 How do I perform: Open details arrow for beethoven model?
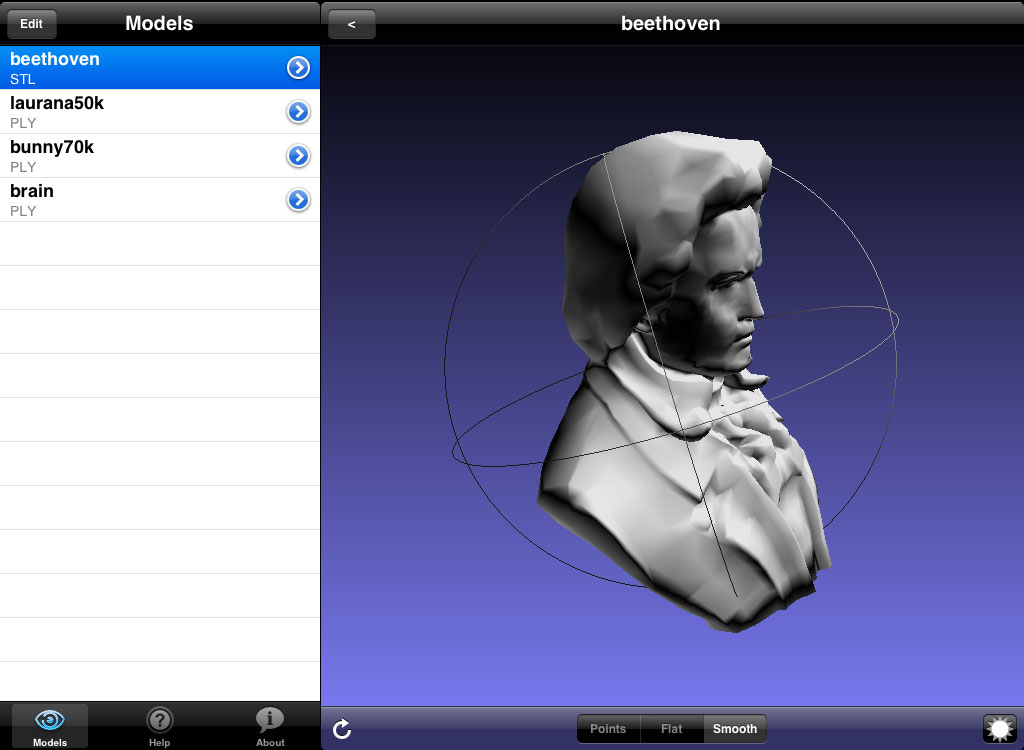point(298,67)
